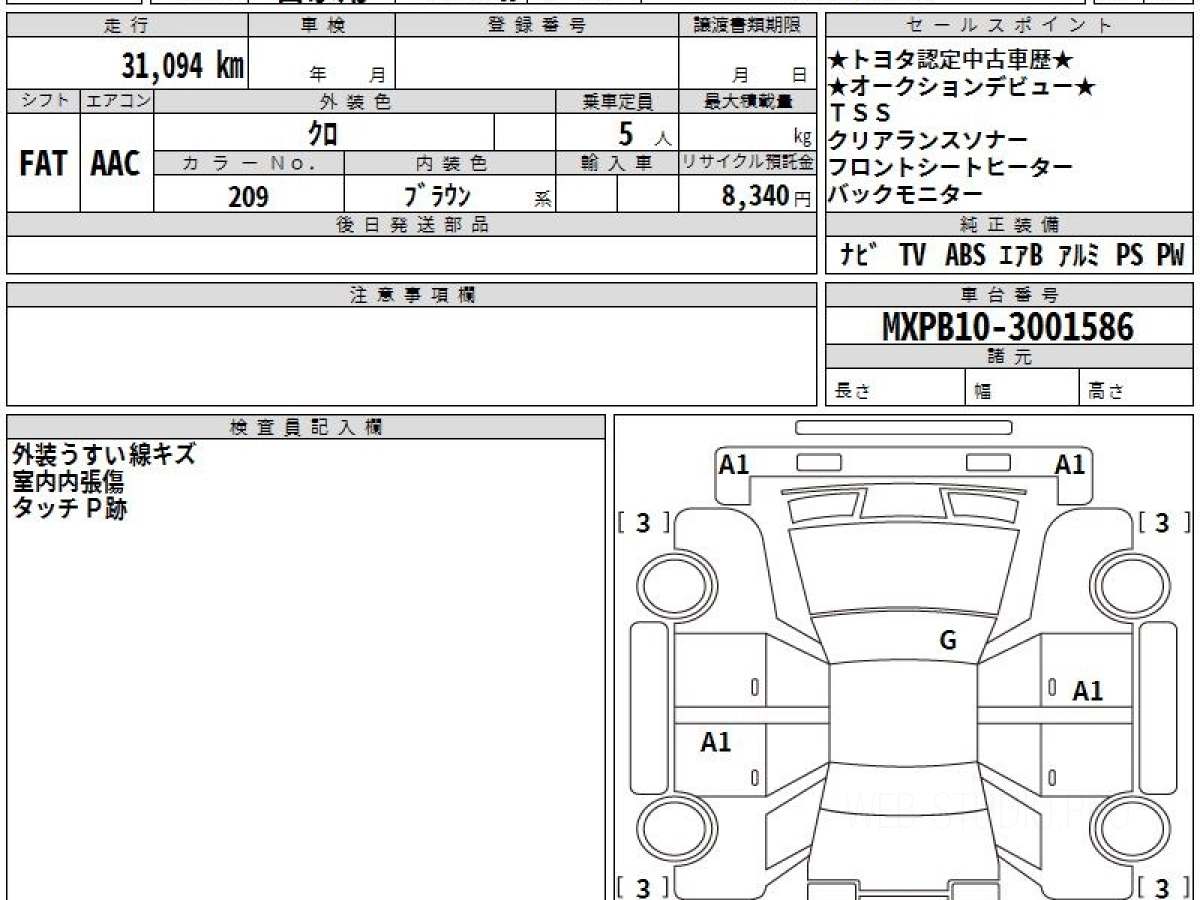
Task: Click the 車検 header cell
Action: (322, 26)
